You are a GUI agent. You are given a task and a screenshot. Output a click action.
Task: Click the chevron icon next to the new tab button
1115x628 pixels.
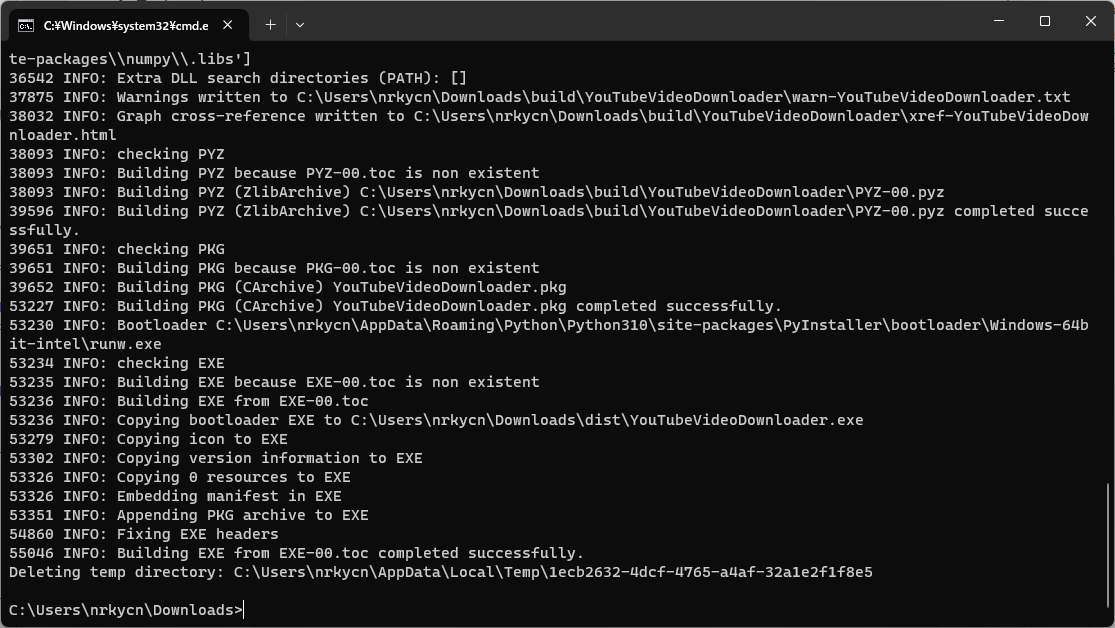click(x=299, y=24)
